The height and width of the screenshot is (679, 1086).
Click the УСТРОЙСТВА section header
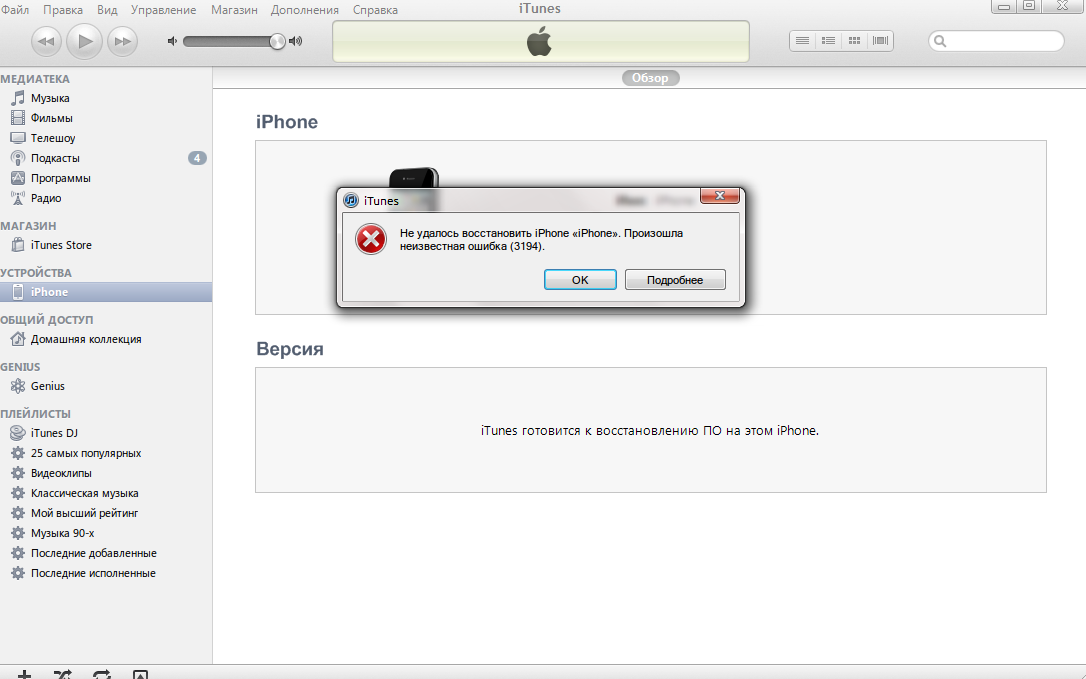36,273
